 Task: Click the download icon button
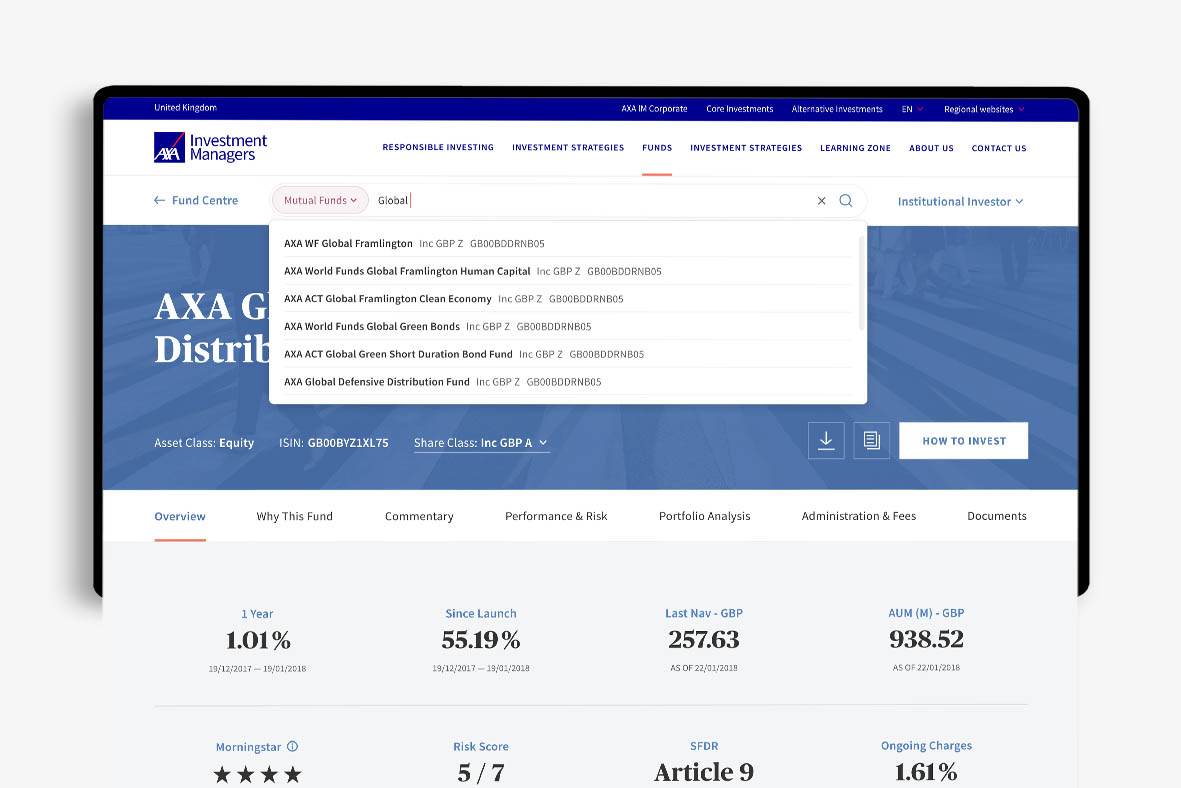tap(826, 441)
